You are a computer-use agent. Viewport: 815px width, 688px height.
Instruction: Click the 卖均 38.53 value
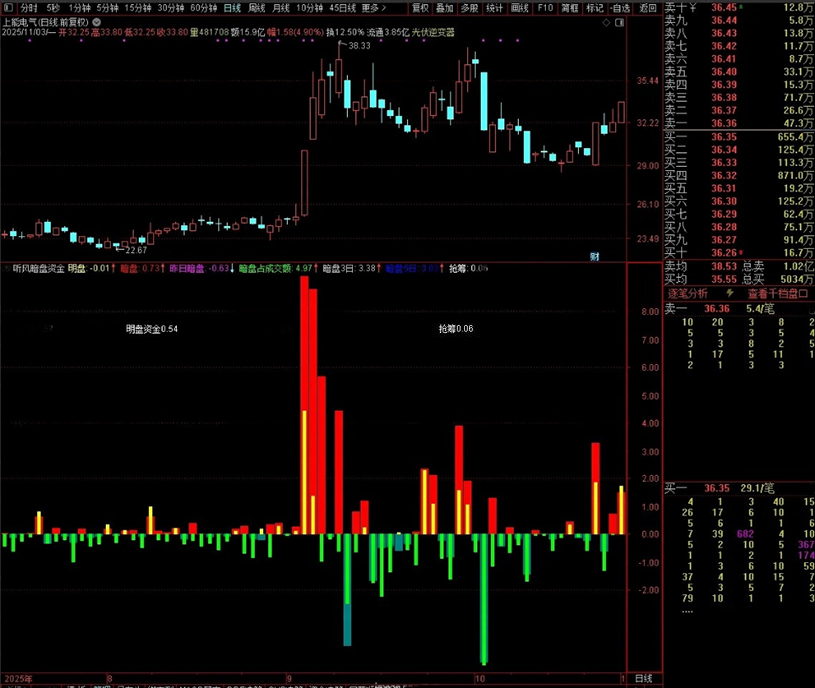[x=724, y=267]
